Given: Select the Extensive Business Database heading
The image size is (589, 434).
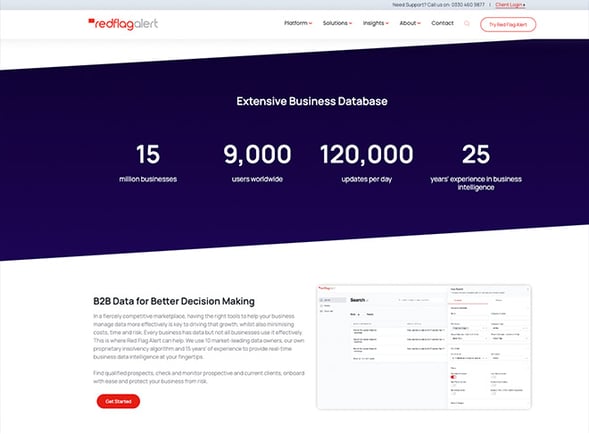Looking at the screenshot, I should click(312, 101).
